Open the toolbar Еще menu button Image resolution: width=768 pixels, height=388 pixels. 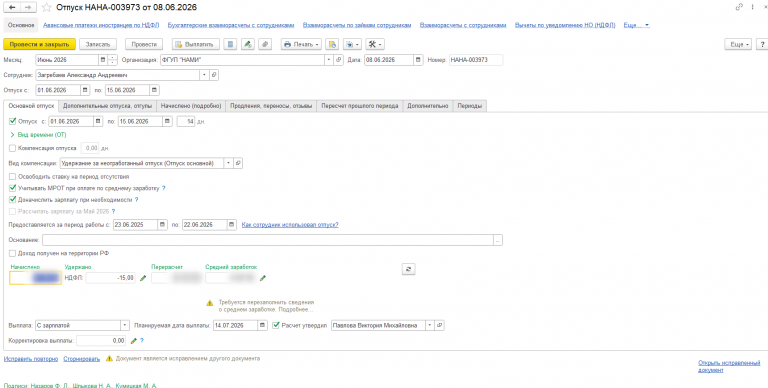(x=738, y=44)
